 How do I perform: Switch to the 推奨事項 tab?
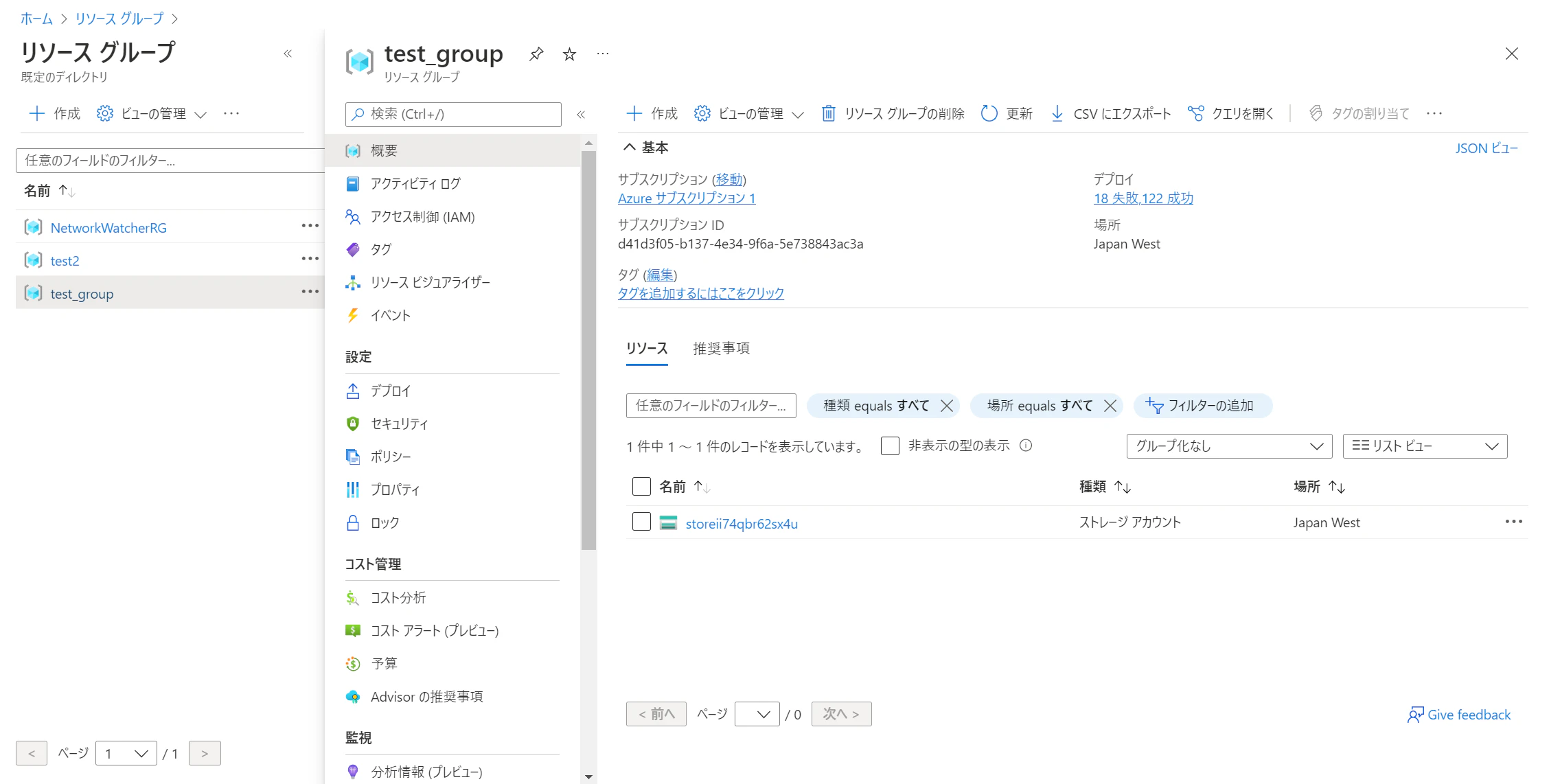(x=721, y=349)
